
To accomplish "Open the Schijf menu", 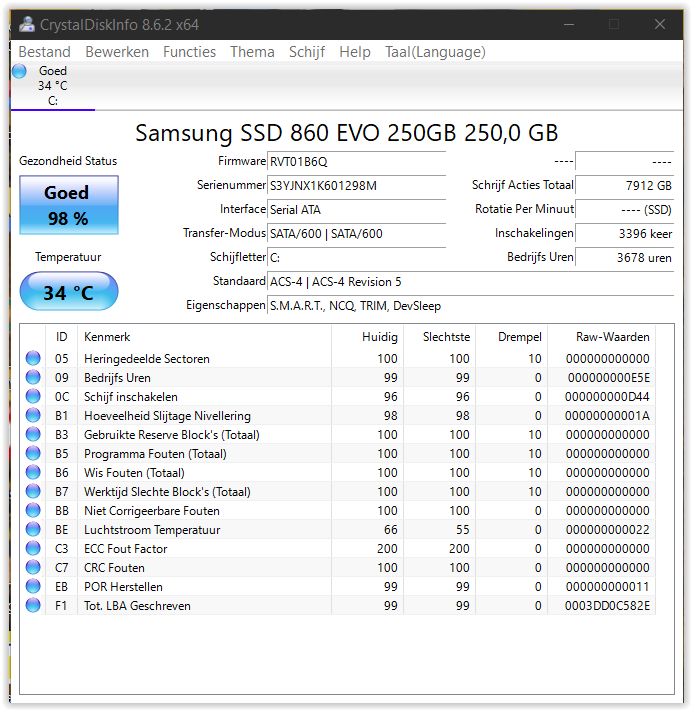I will pyautogui.click(x=307, y=52).
